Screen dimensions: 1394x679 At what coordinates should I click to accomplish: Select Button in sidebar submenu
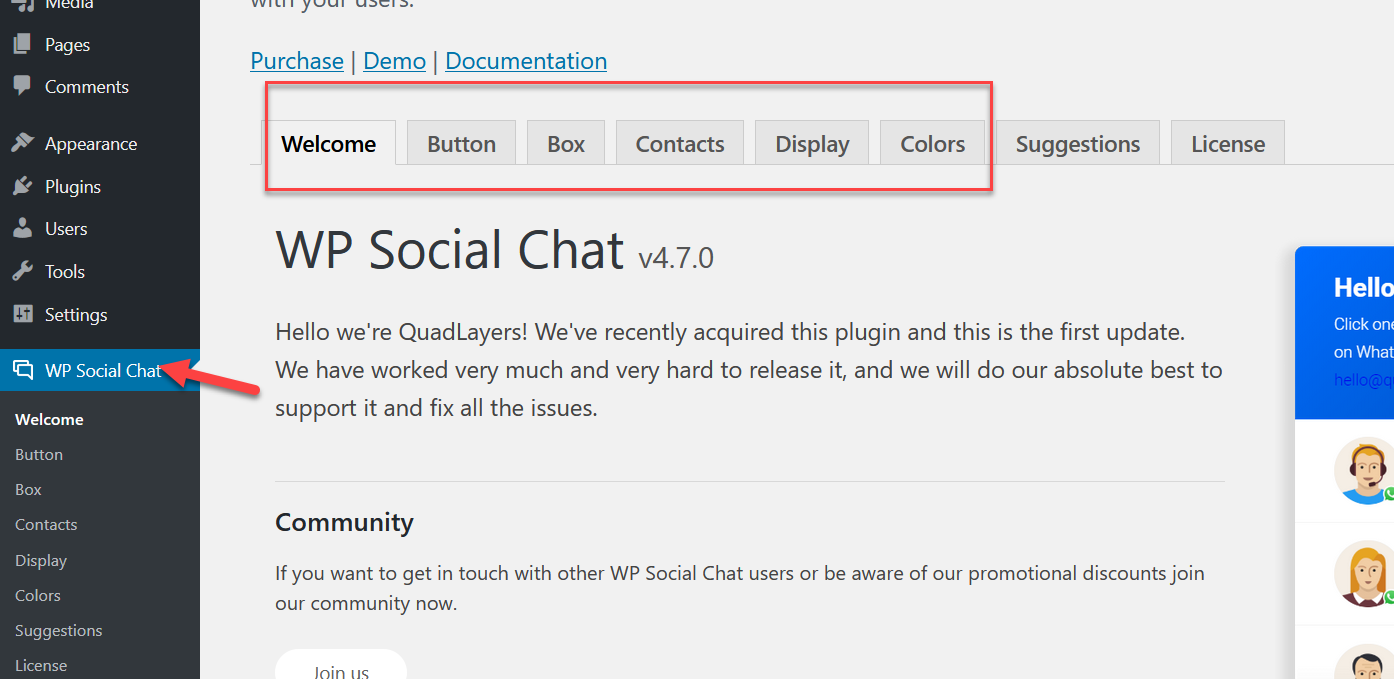pos(39,454)
